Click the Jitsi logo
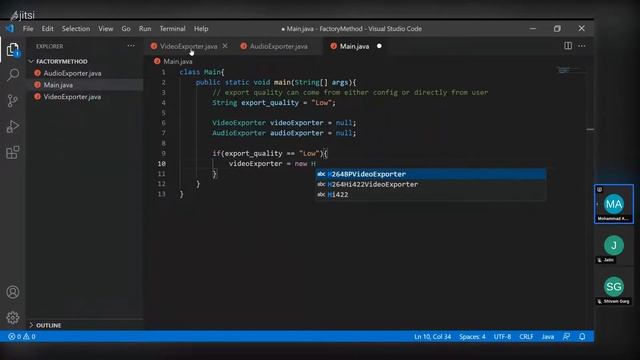The width and height of the screenshot is (640, 360). pyautogui.click(x=22, y=15)
